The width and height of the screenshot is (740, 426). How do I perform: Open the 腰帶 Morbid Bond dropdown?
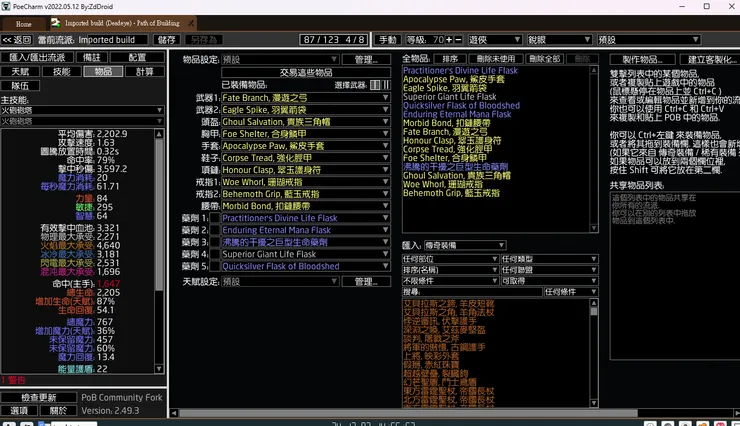pyautogui.click(x=306, y=206)
